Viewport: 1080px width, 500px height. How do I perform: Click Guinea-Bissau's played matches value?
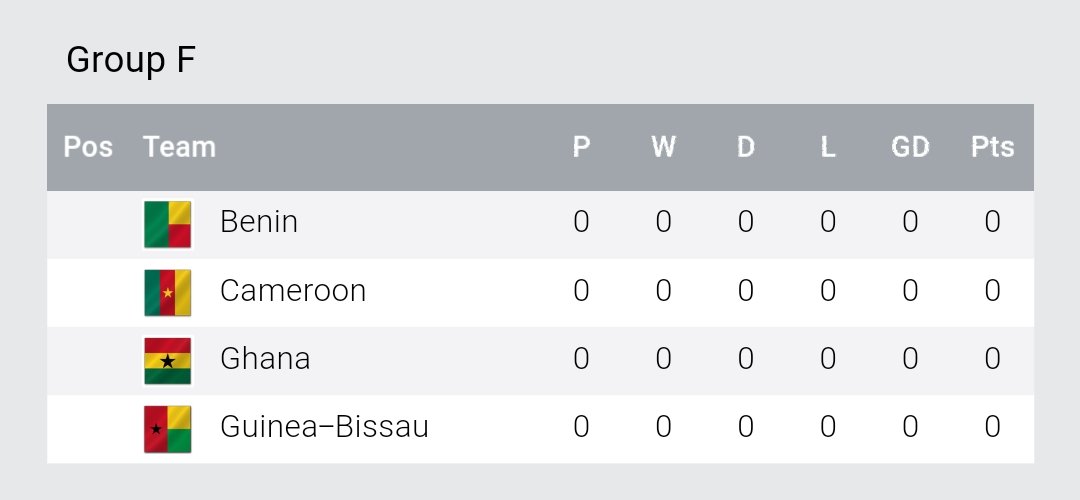[581, 427]
